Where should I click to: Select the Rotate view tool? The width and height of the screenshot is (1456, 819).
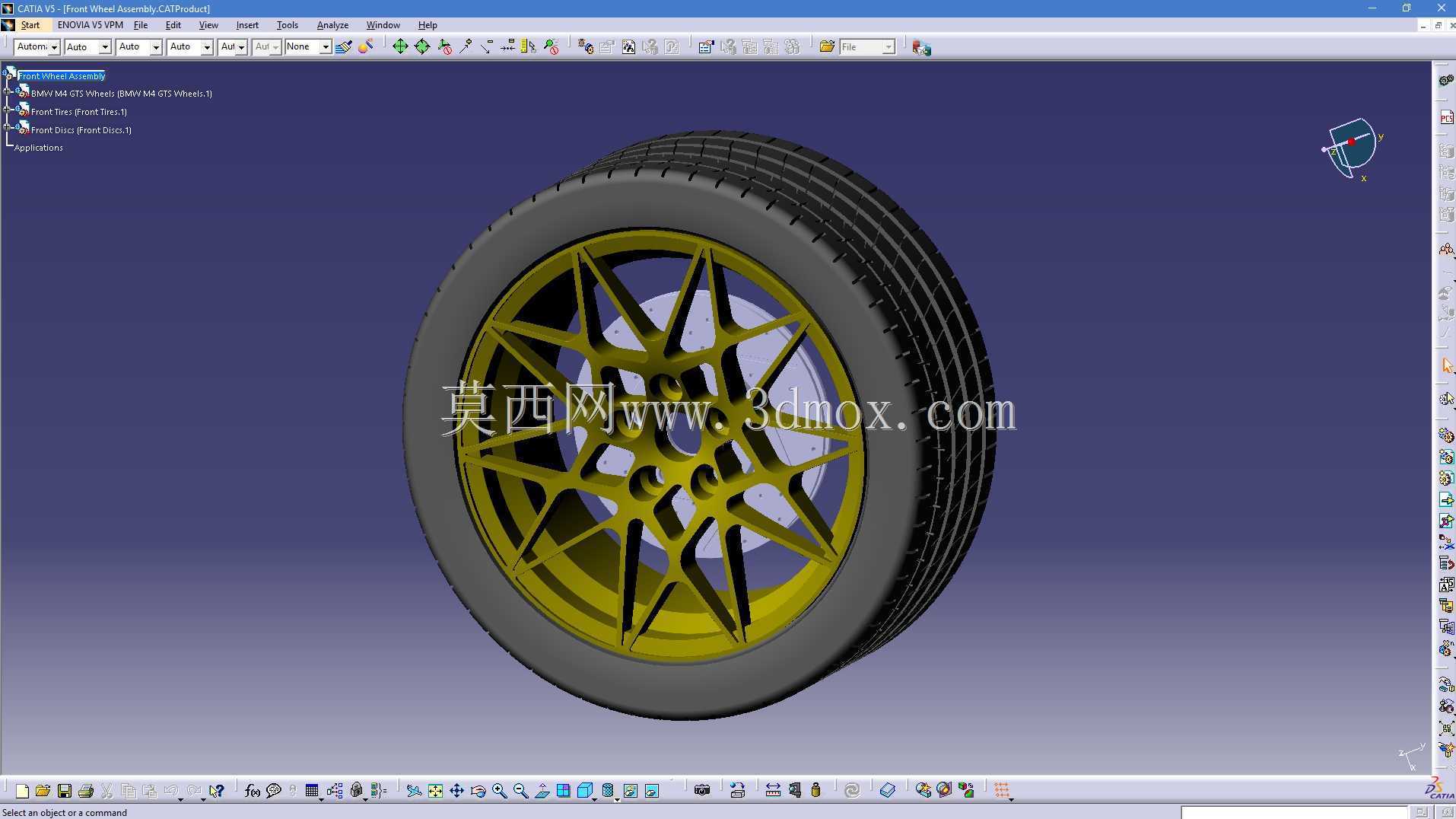pyautogui.click(x=478, y=791)
